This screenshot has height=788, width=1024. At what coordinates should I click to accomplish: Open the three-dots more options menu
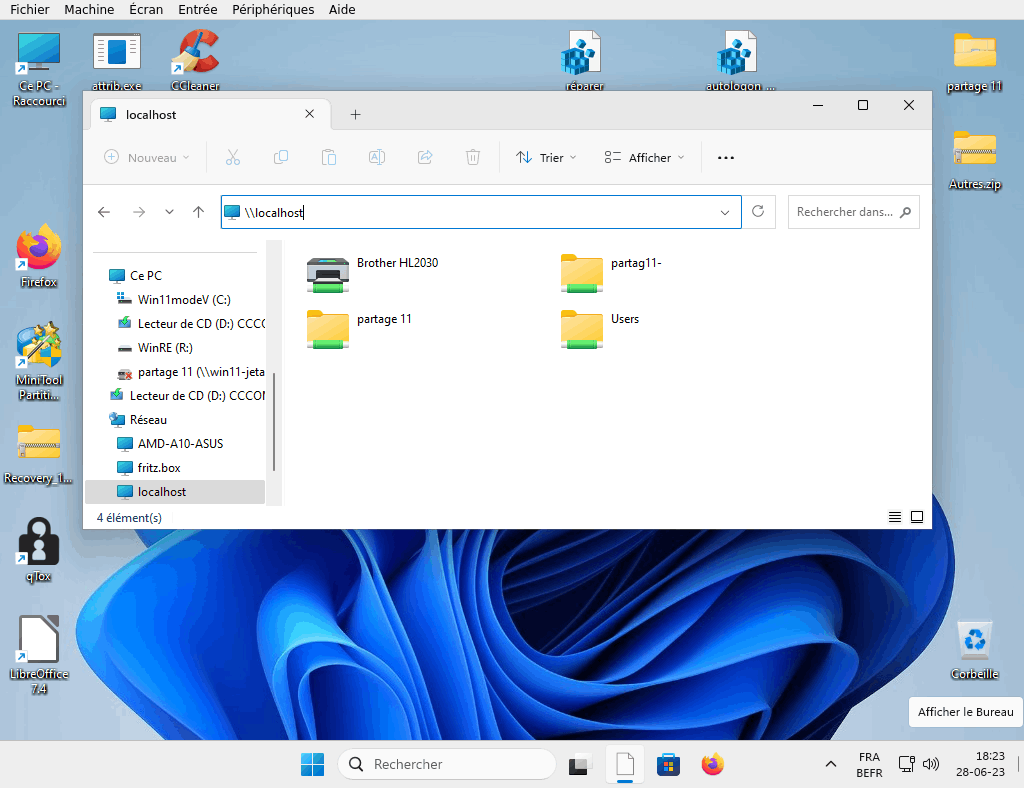(x=726, y=157)
